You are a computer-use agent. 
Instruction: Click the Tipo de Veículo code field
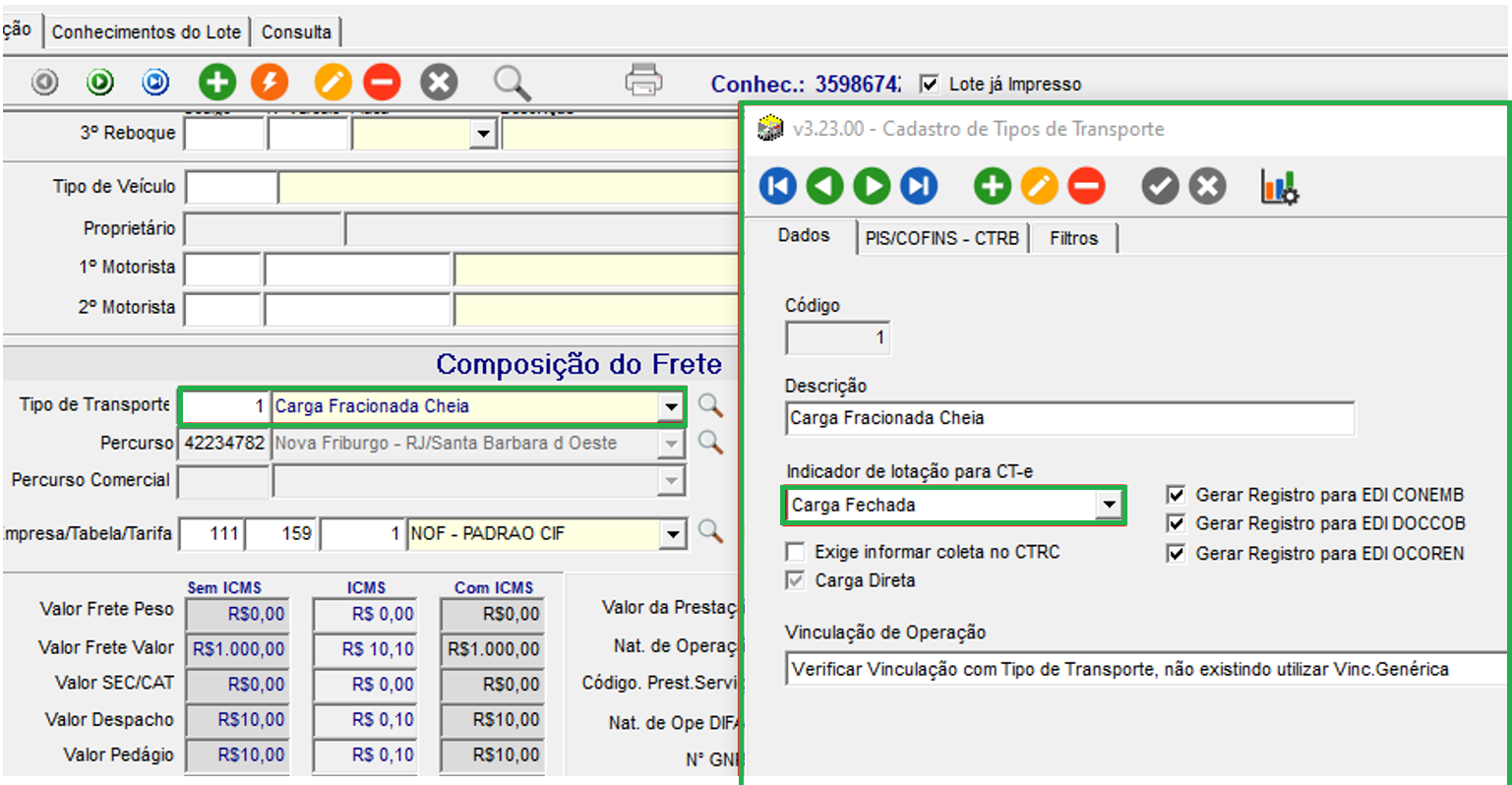pyautogui.click(x=232, y=187)
